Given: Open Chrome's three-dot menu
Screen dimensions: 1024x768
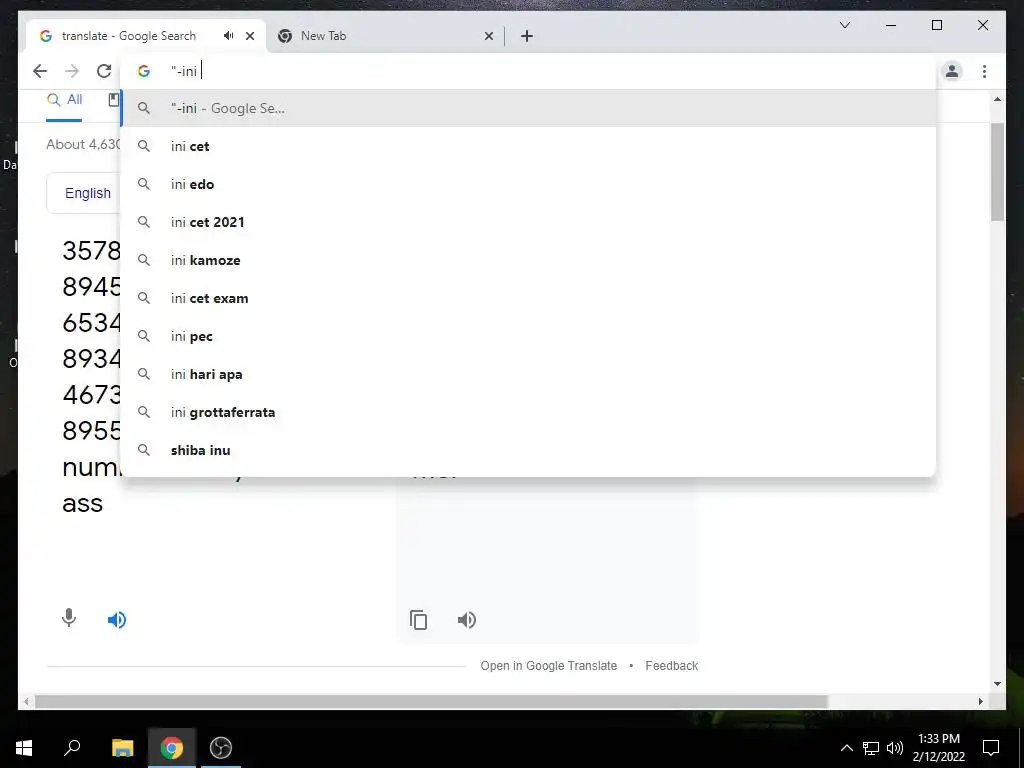Looking at the screenshot, I should [x=984, y=71].
